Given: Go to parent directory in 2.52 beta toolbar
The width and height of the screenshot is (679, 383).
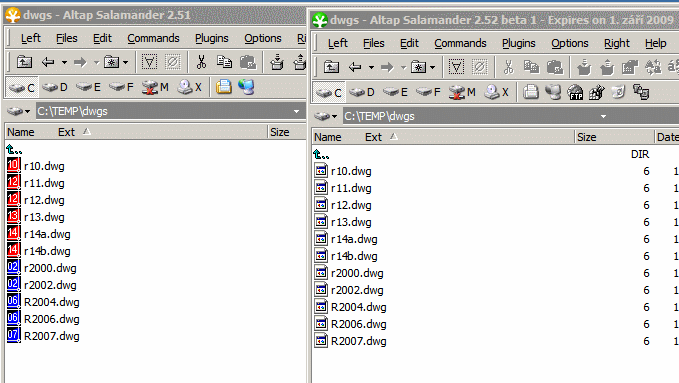Looking at the screenshot, I should pos(331,67).
